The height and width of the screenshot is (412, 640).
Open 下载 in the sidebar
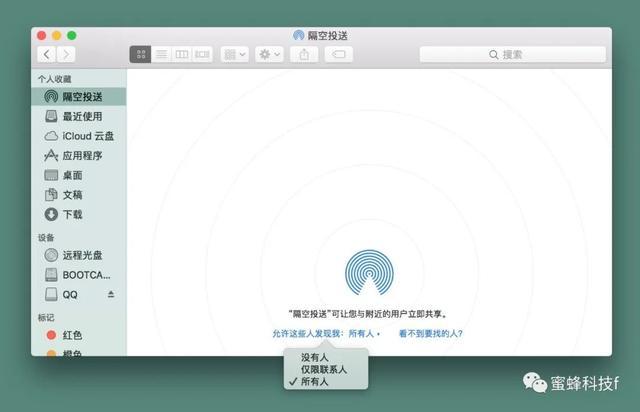[x=79, y=214]
